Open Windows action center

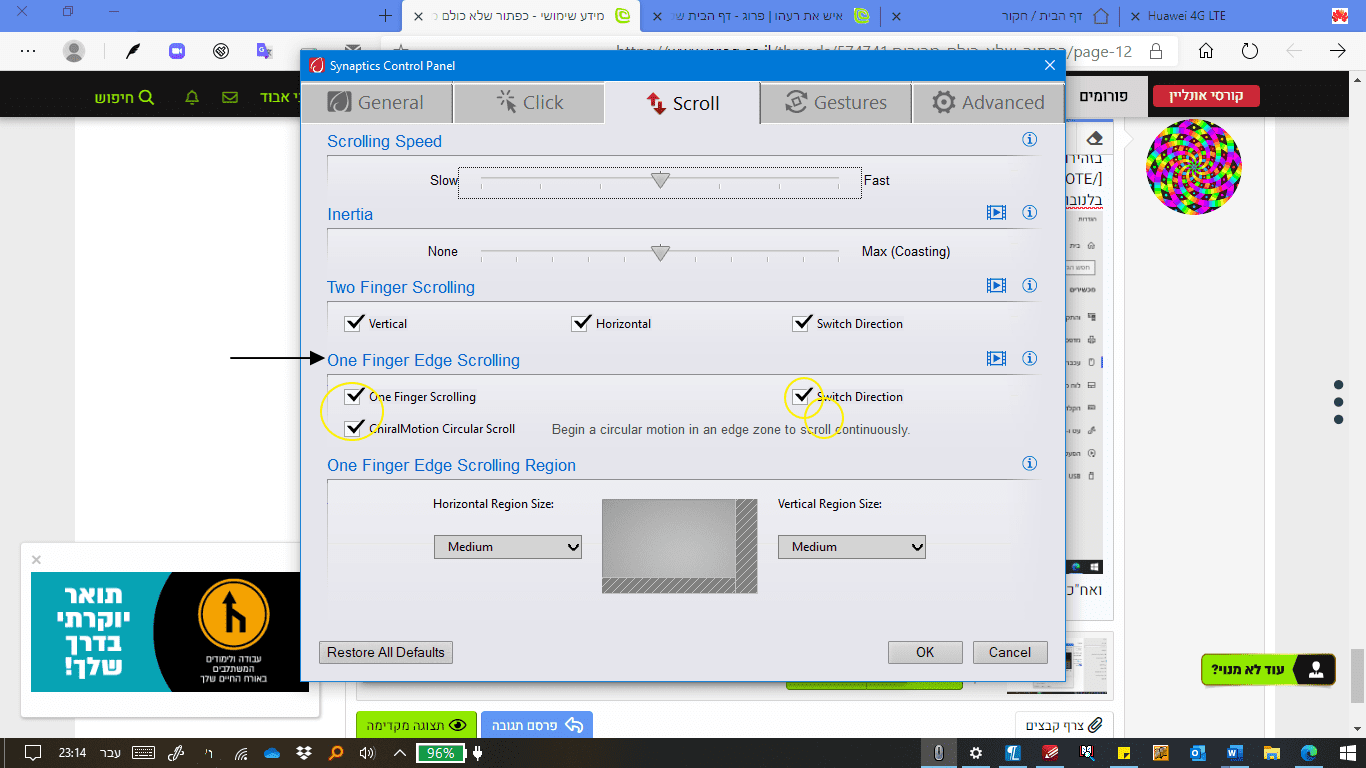[x=32, y=753]
